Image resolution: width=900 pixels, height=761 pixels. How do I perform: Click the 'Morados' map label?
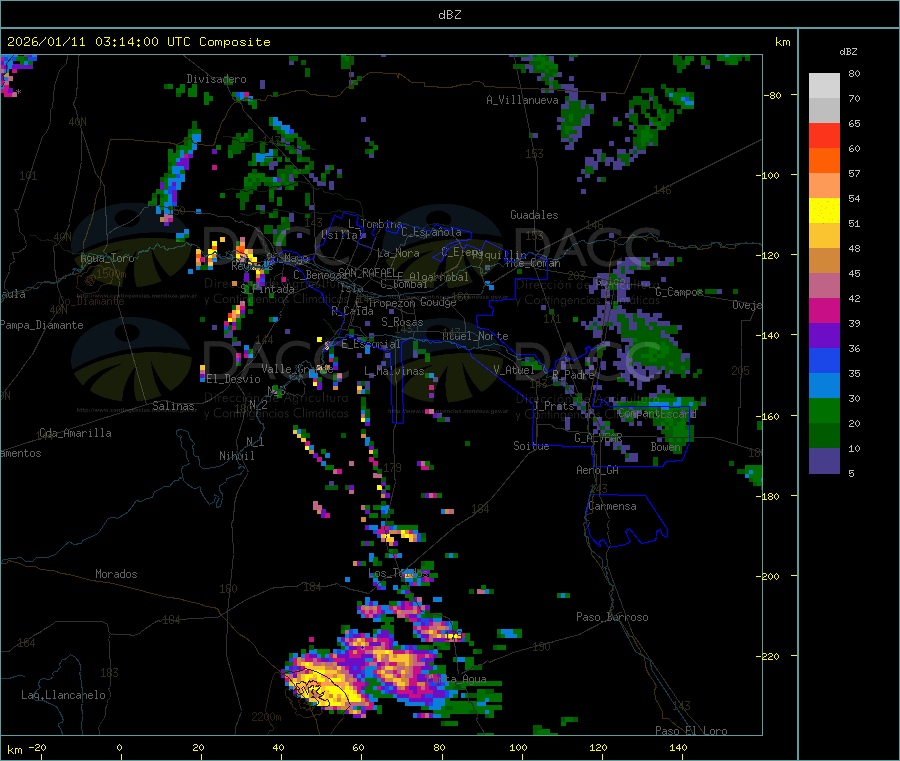(x=116, y=574)
